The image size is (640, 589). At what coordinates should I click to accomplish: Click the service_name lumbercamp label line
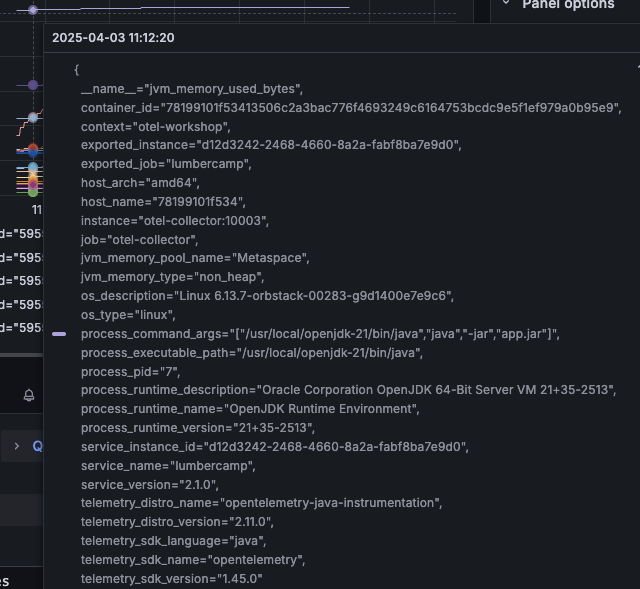pyautogui.click(x=168, y=466)
